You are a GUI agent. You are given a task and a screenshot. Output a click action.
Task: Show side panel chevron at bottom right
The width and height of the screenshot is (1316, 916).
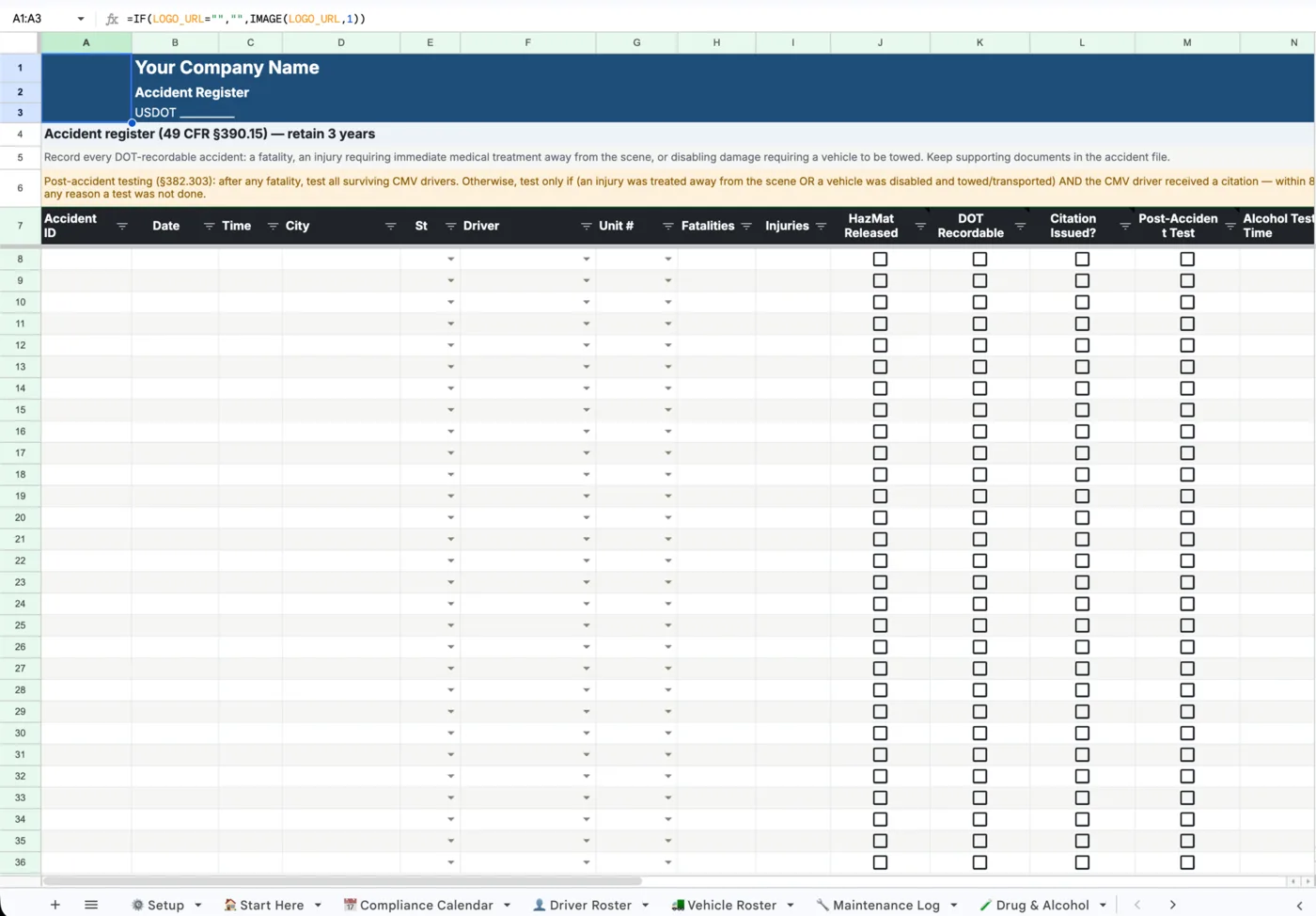tap(1299, 905)
